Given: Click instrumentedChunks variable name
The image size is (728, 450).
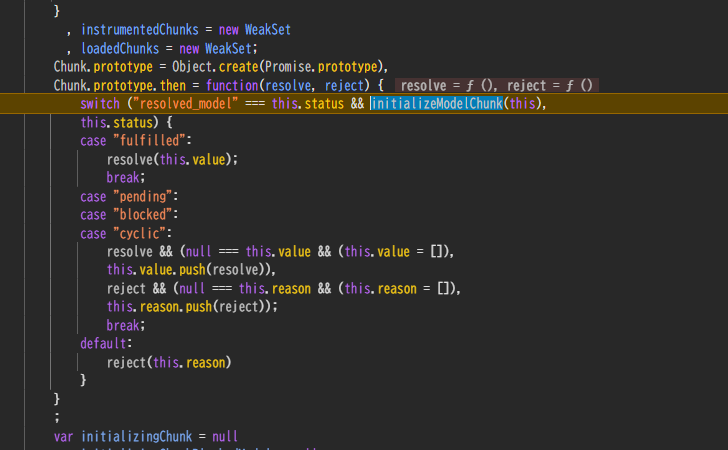Looking at the screenshot, I should [140, 30].
